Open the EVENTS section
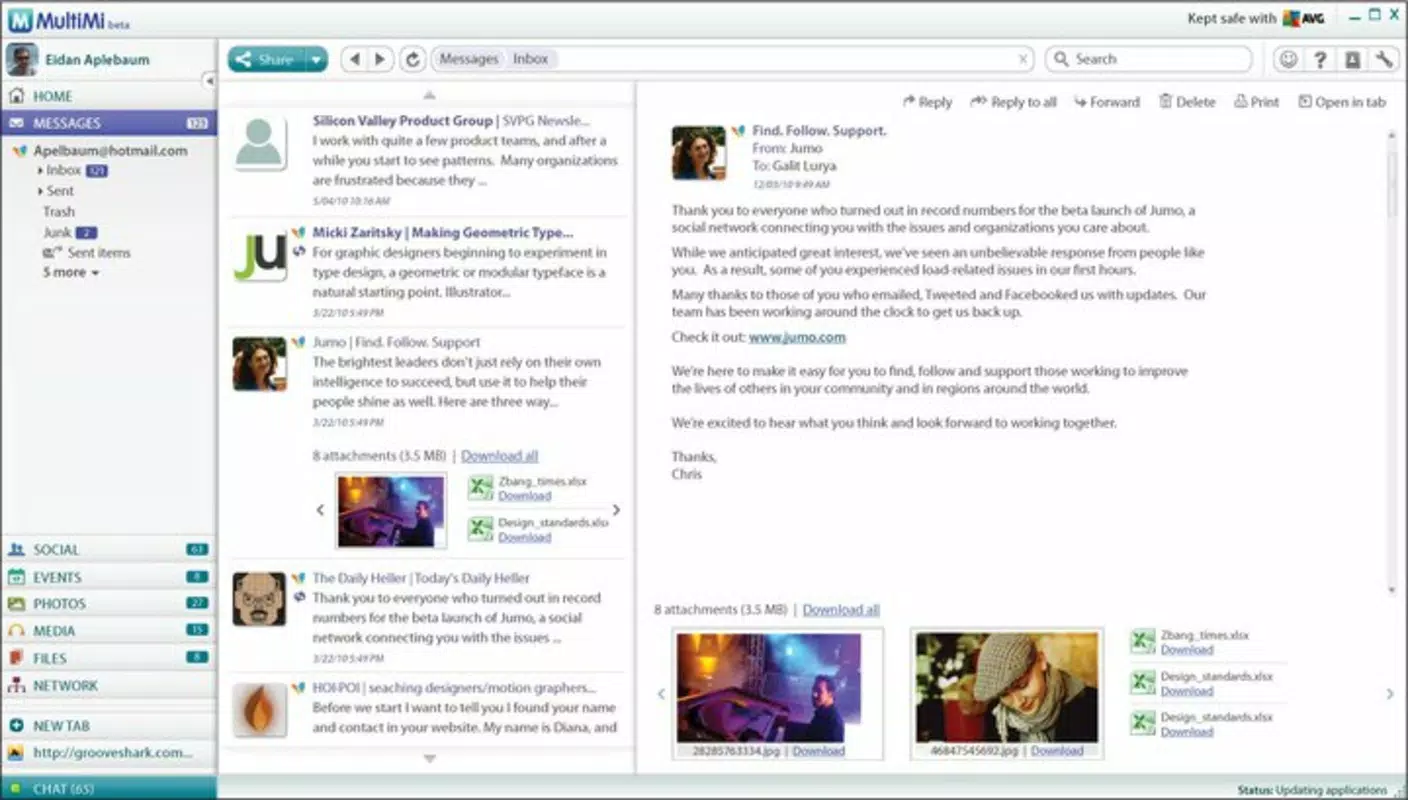The width and height of the screenshot is (1408, 800). point(108,577)
